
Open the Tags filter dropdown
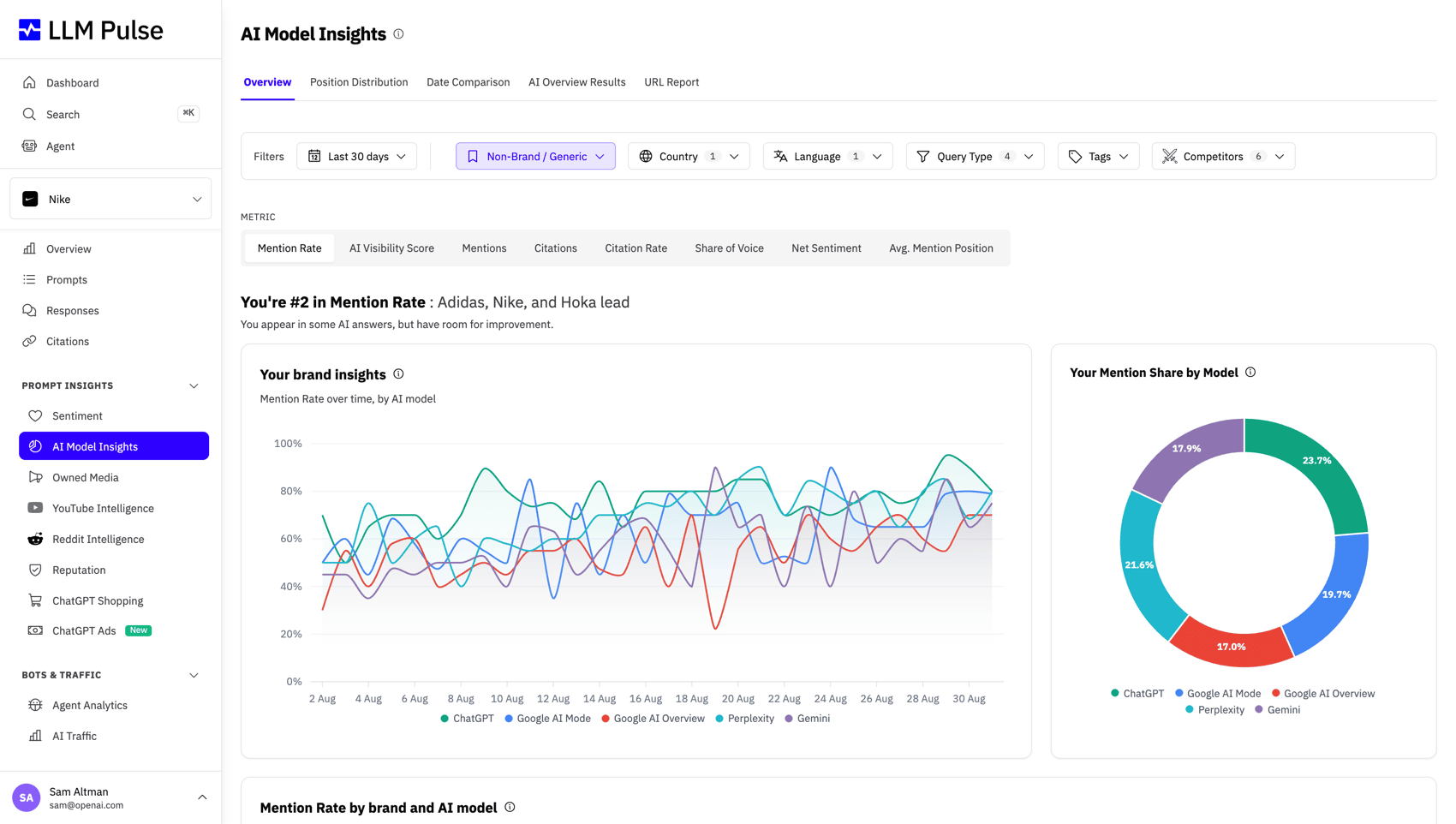click(x=1098, y=156)
